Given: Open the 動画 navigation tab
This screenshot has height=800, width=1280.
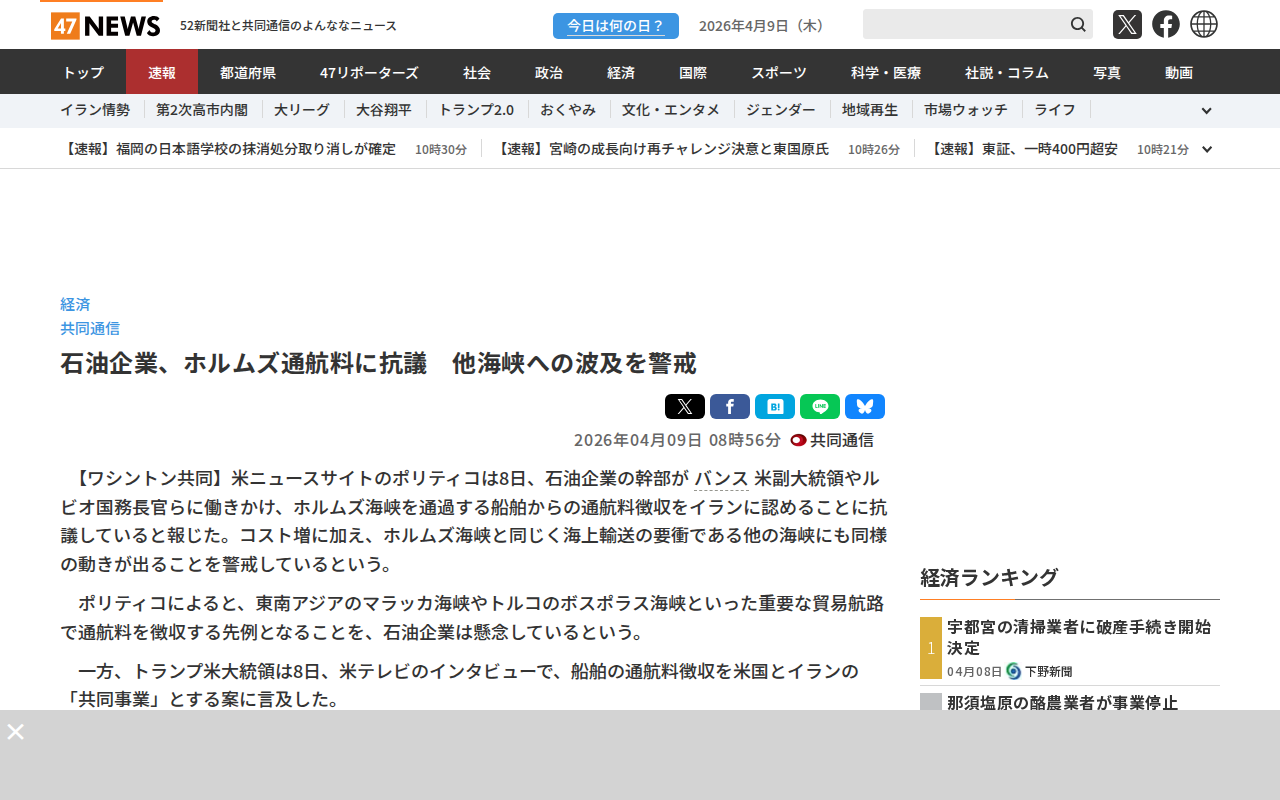Looking at the screenshot, I should (1179, 72).
